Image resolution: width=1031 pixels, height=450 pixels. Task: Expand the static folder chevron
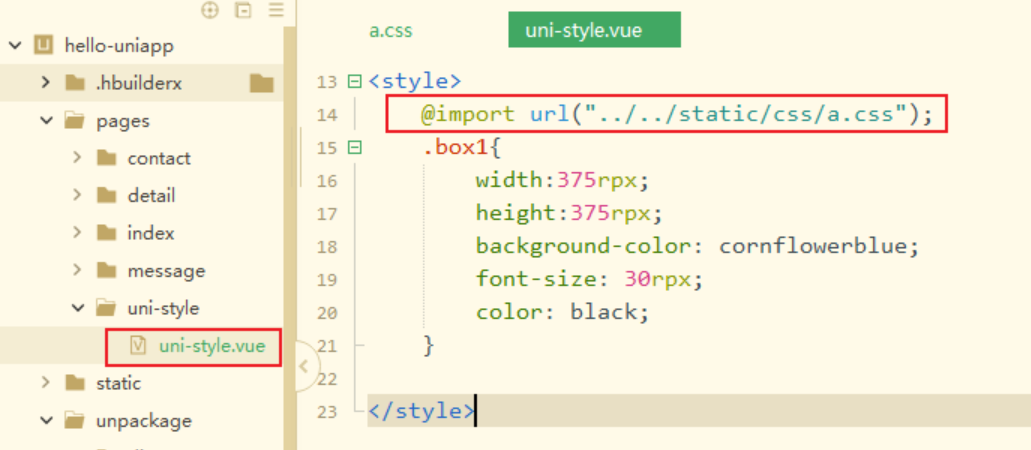pyautogui.click(x=45, y=383)
